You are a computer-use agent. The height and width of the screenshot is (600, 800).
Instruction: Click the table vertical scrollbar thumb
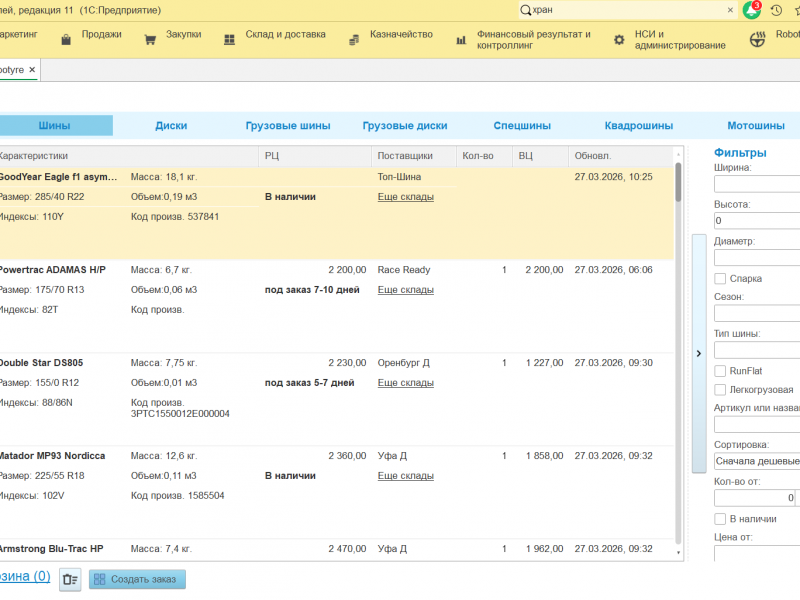click(x=678, y=182)
